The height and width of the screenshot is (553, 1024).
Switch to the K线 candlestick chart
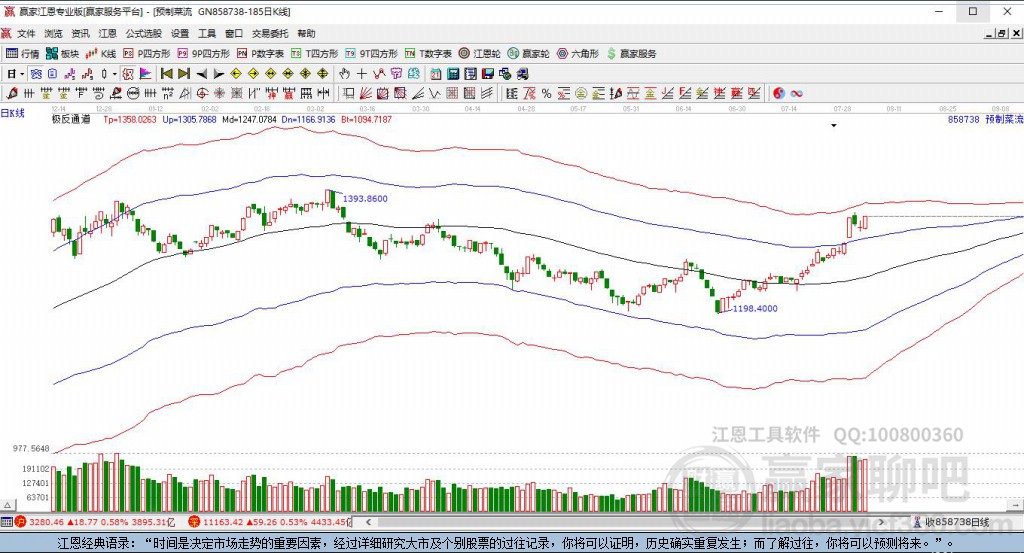pyautogui.click(x=101, y=54)
